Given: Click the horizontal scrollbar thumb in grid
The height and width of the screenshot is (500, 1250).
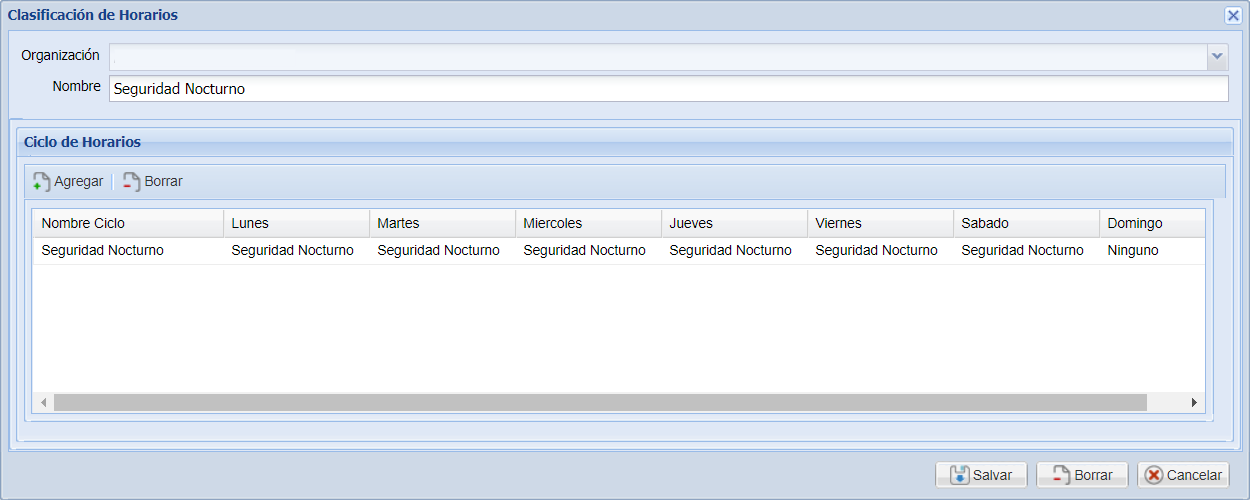Looking at the screenshot, I should click(x=600, y=403).
